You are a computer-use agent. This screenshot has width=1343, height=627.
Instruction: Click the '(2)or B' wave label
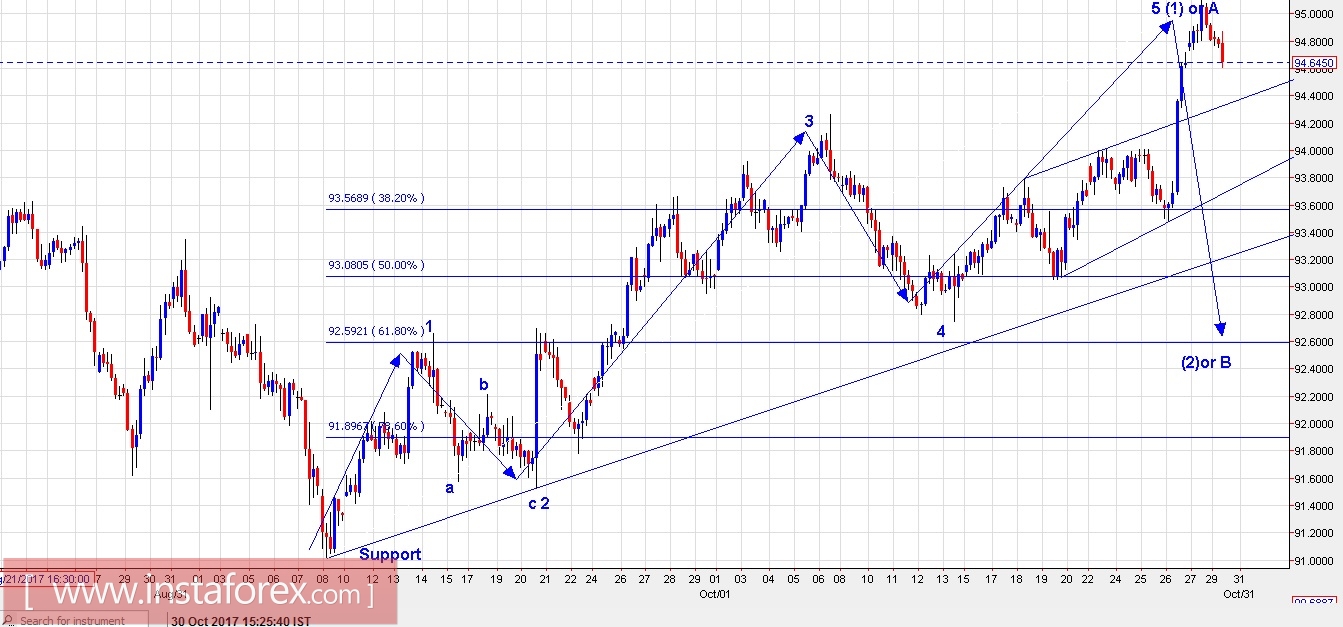[1205, 362]
